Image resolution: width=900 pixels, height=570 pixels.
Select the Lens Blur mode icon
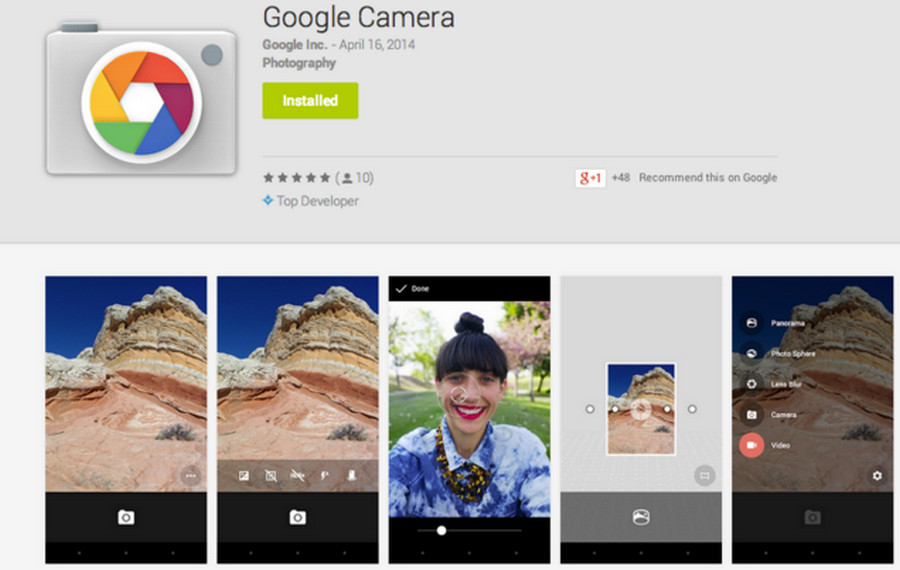click(x=751, y=384)
